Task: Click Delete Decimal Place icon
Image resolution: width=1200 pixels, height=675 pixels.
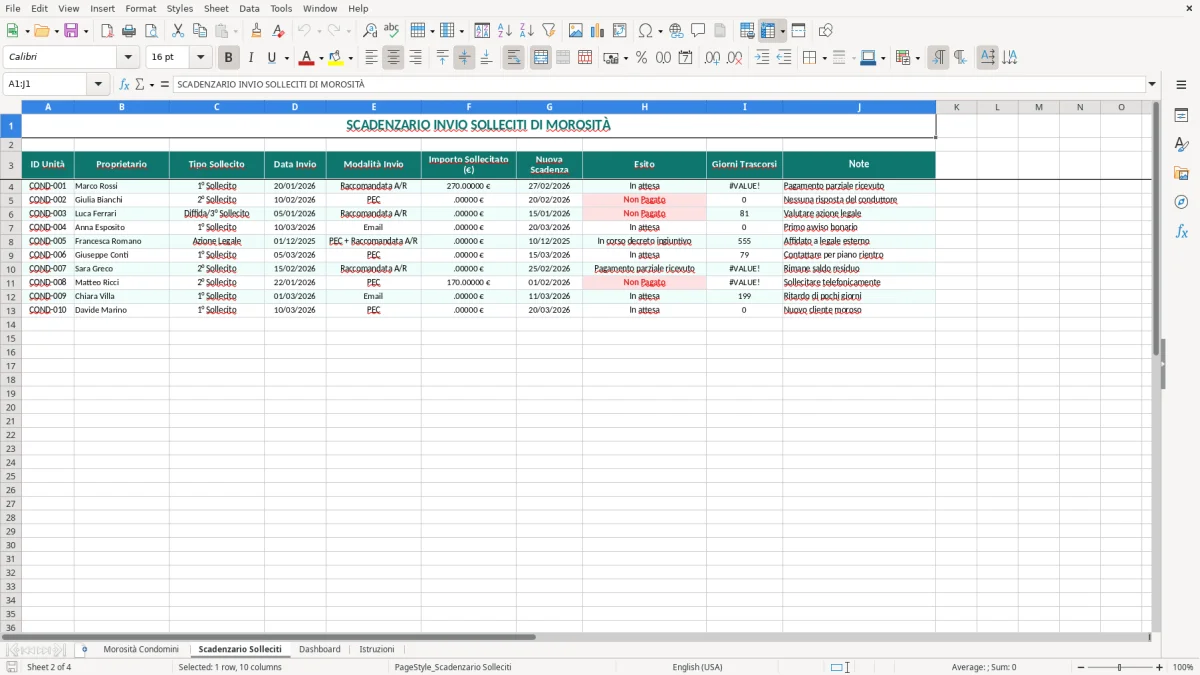Action: [x=734, y=58]
